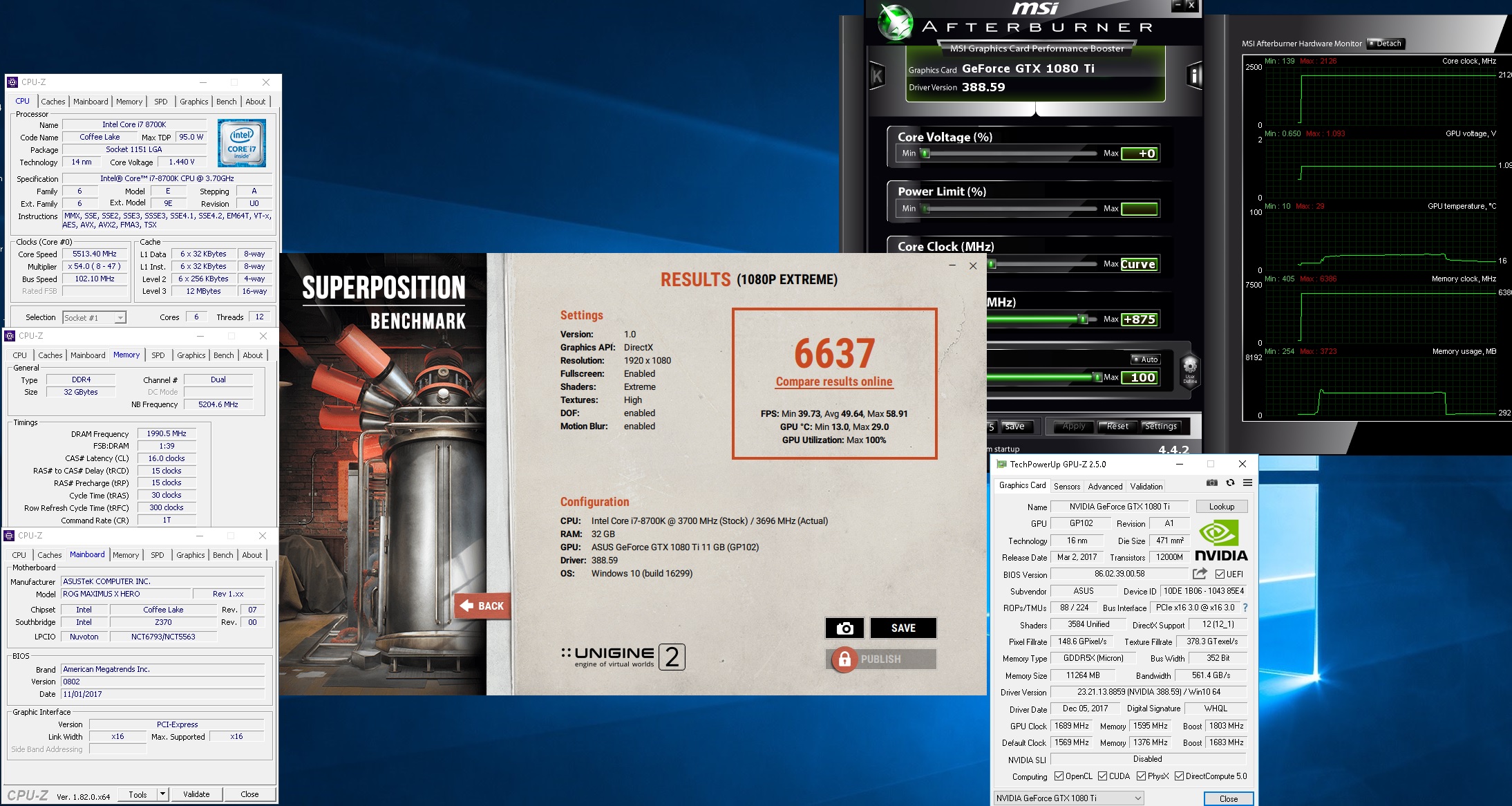The width and height of the screenshot is (1512, 806).
Task: Click the 'ROG MAXIMUS X HERO' model field
Action: 126,594
